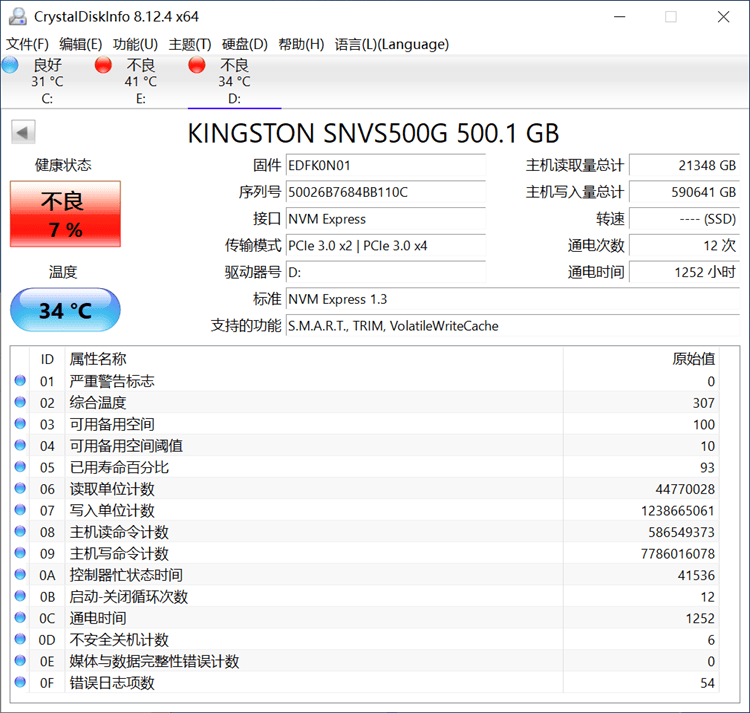Select drive D: red status indicator
This screenshot has width=750, height=713.
[x=197, y=65]
